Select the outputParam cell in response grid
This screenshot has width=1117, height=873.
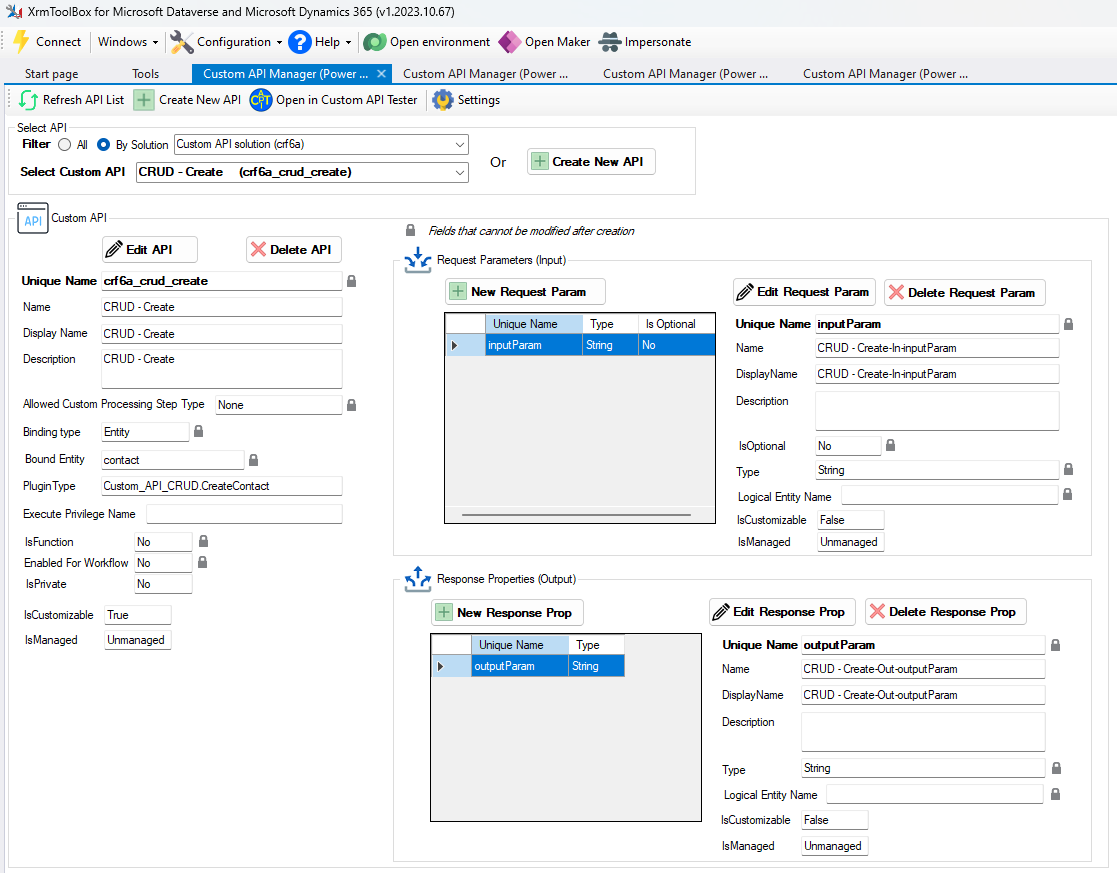pos(520,666)
